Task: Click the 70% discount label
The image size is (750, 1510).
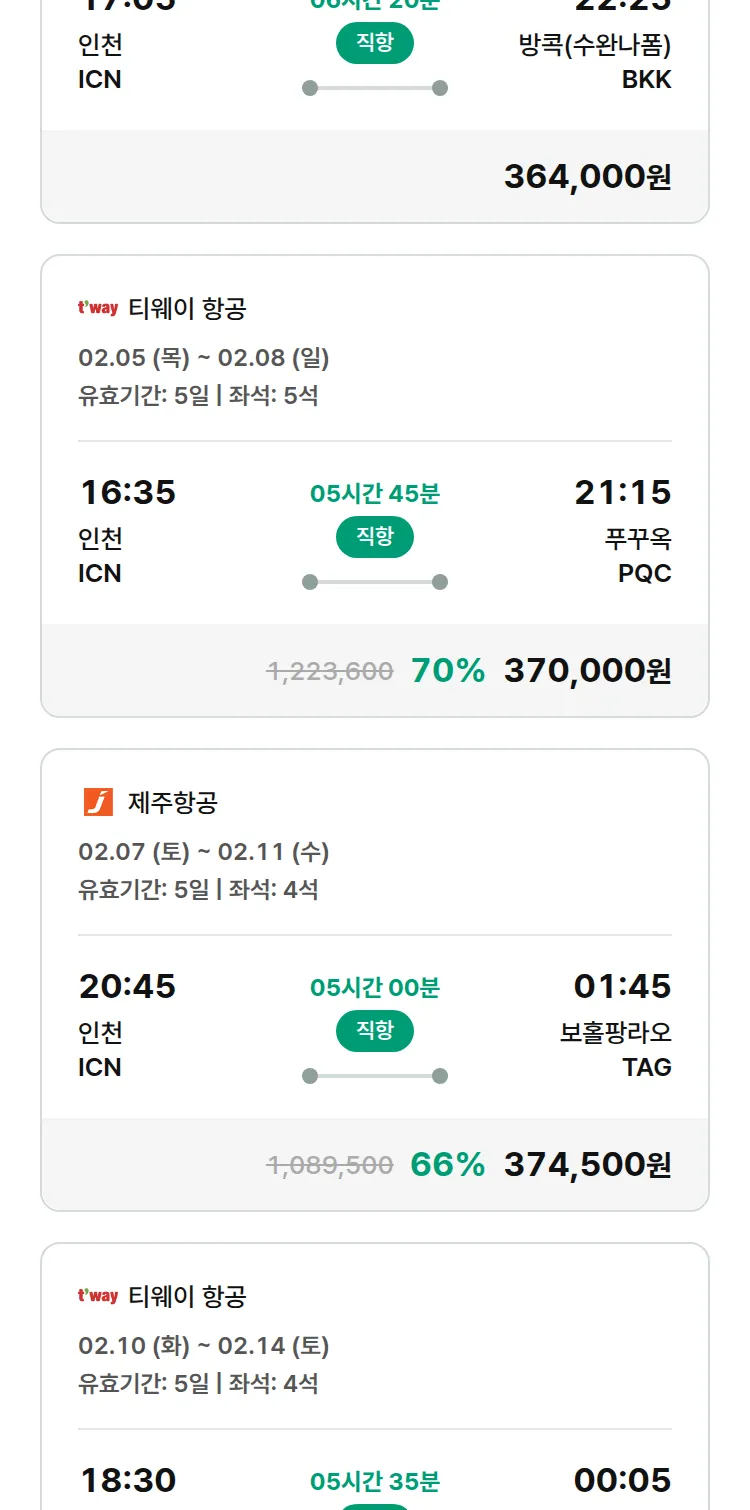Action: pyautogui.click(x=447, y=671)
